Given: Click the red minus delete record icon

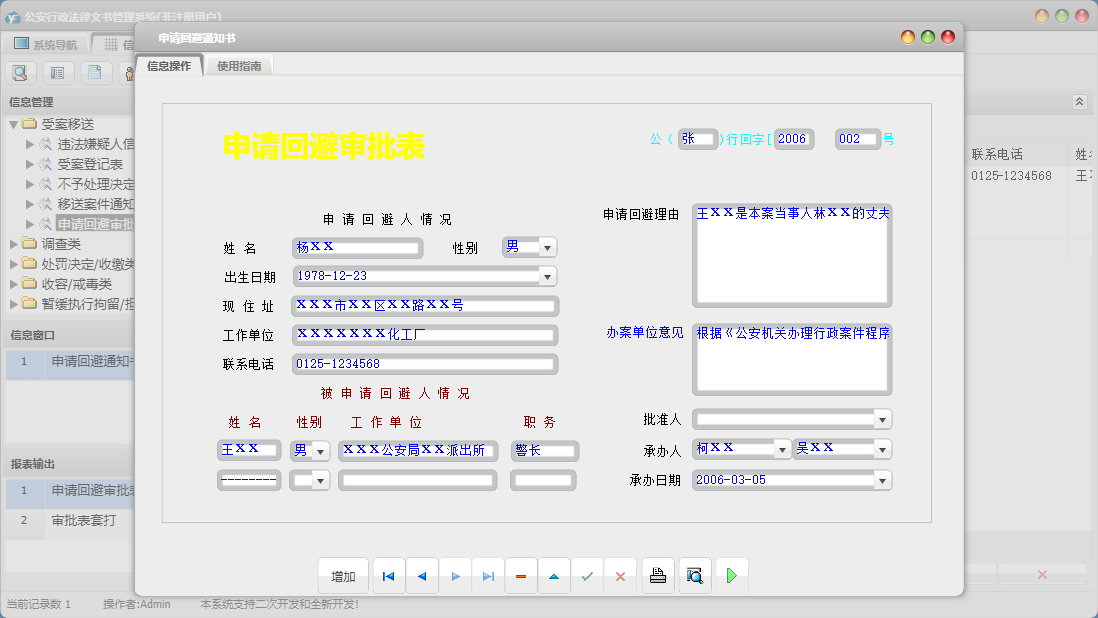Looking at the screenshot, I should coord(520,576).
